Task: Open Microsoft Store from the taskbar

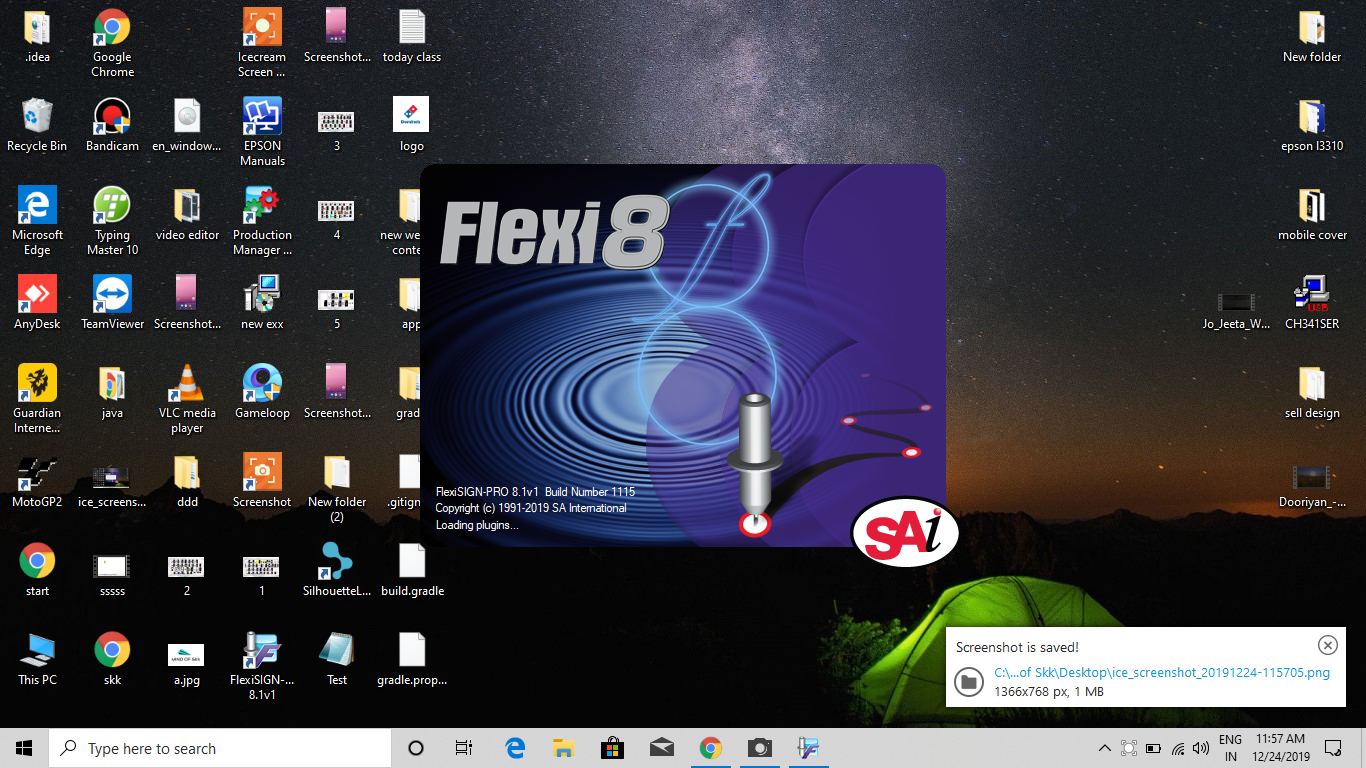Action: point(612,748)
